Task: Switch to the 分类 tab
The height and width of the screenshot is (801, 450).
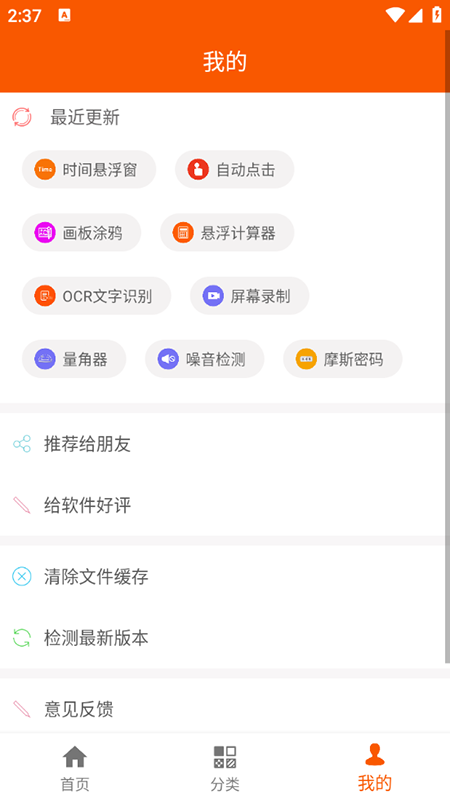Action: (x=225, y=767)
